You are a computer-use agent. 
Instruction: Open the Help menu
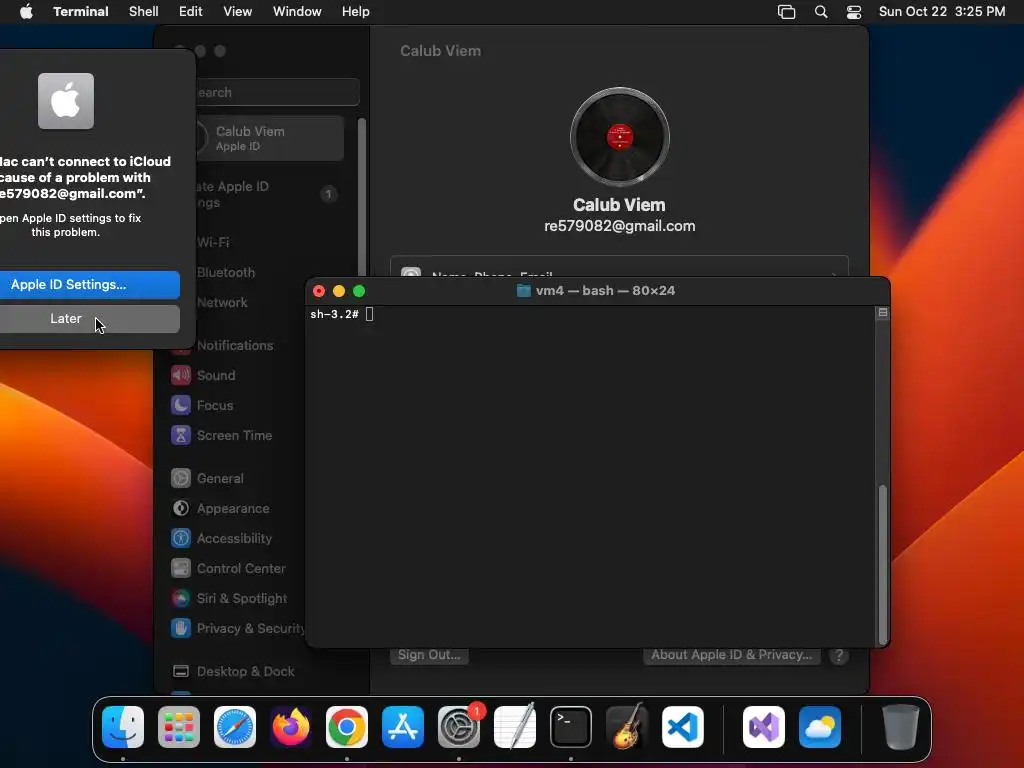tap(356, 12)
